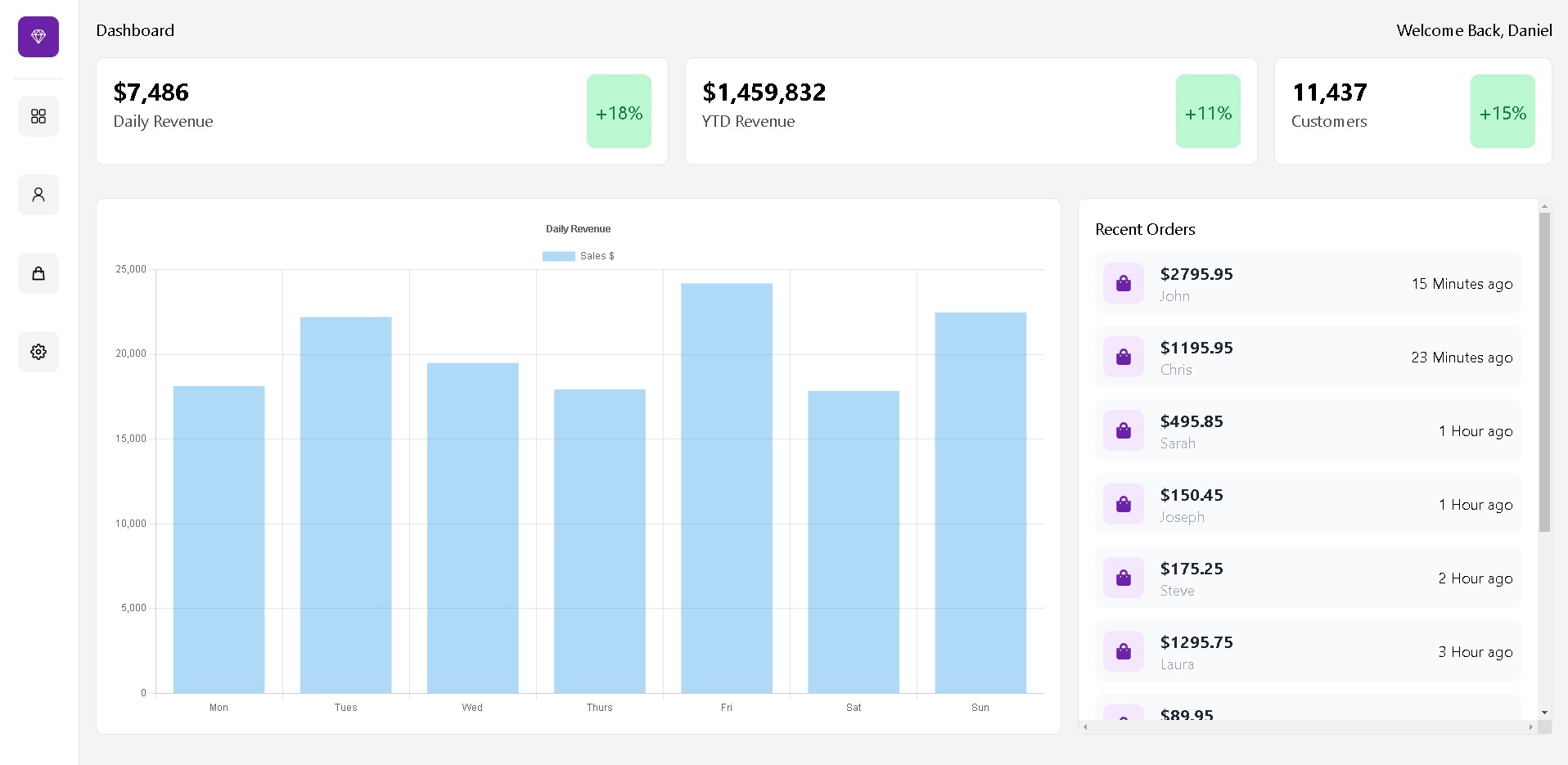Select the $1195.95 order from Chris
Screen dimensions: 1568x765
coord(1308,357)
